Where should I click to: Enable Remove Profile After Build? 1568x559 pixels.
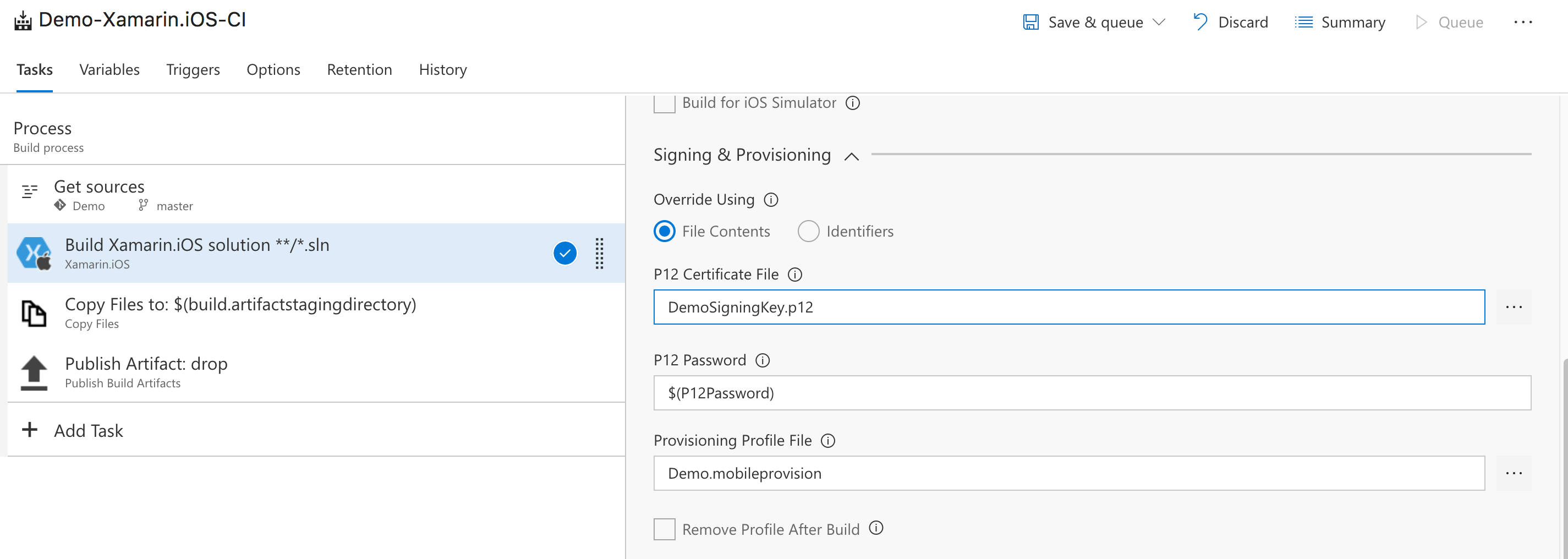coord(664,529)
